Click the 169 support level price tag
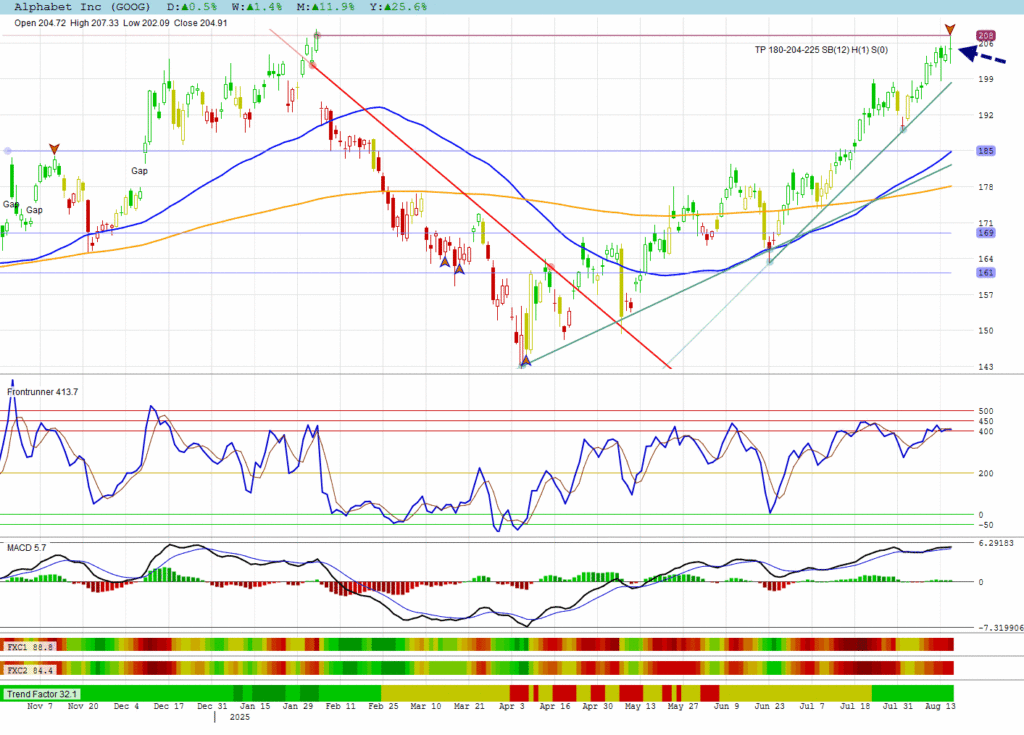 [985, 233]
